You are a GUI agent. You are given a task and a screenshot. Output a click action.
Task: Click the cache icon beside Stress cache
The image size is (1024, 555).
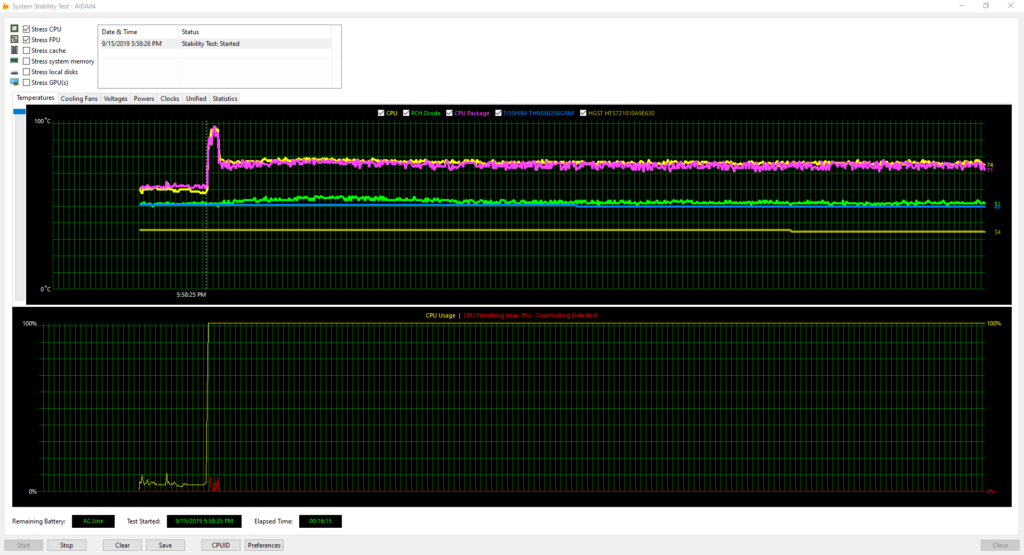point(14,50)
